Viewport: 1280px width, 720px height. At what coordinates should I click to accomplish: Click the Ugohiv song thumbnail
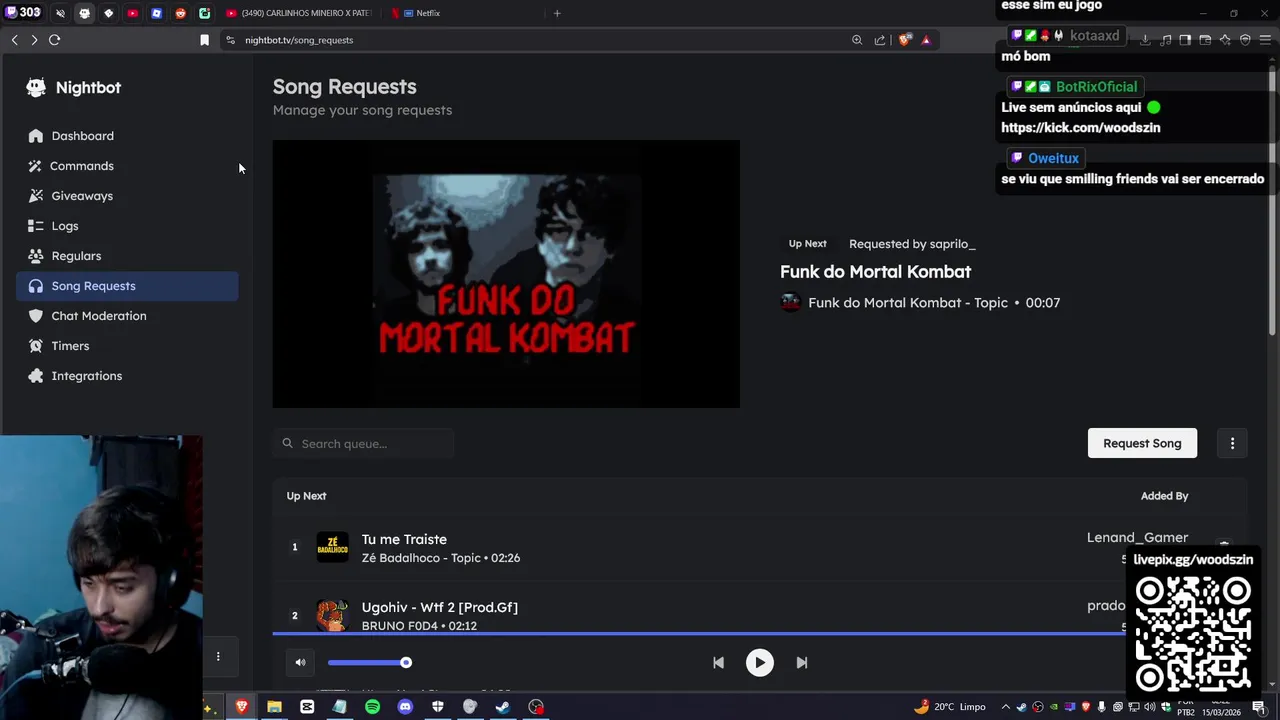(x=333, y=614)
